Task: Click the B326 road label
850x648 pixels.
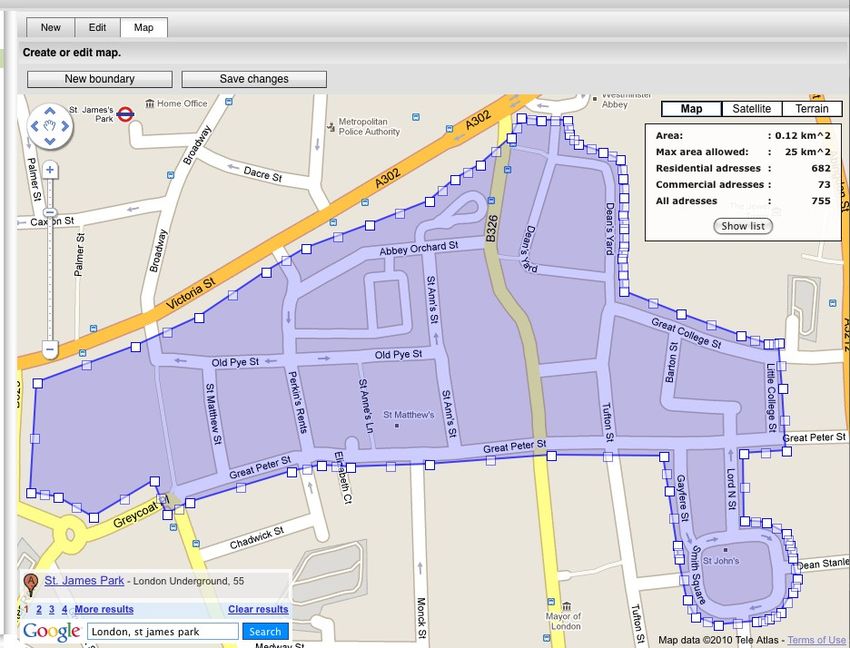Action: [x=491, y=228]
